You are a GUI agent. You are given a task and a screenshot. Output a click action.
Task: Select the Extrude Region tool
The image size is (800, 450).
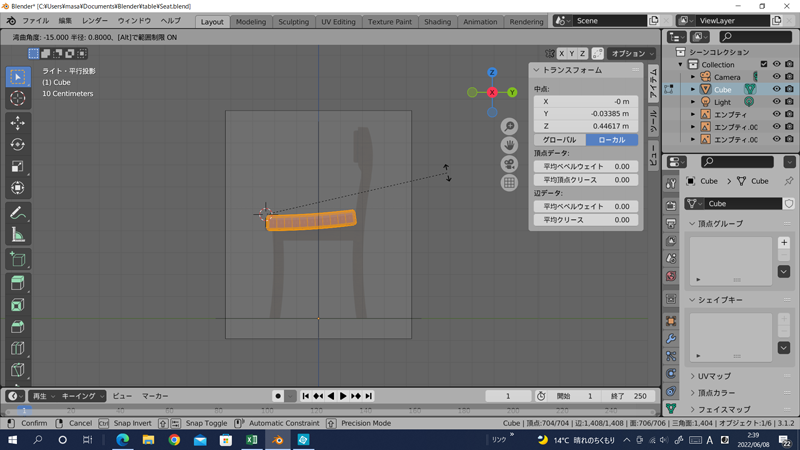[x=18, y=283]
